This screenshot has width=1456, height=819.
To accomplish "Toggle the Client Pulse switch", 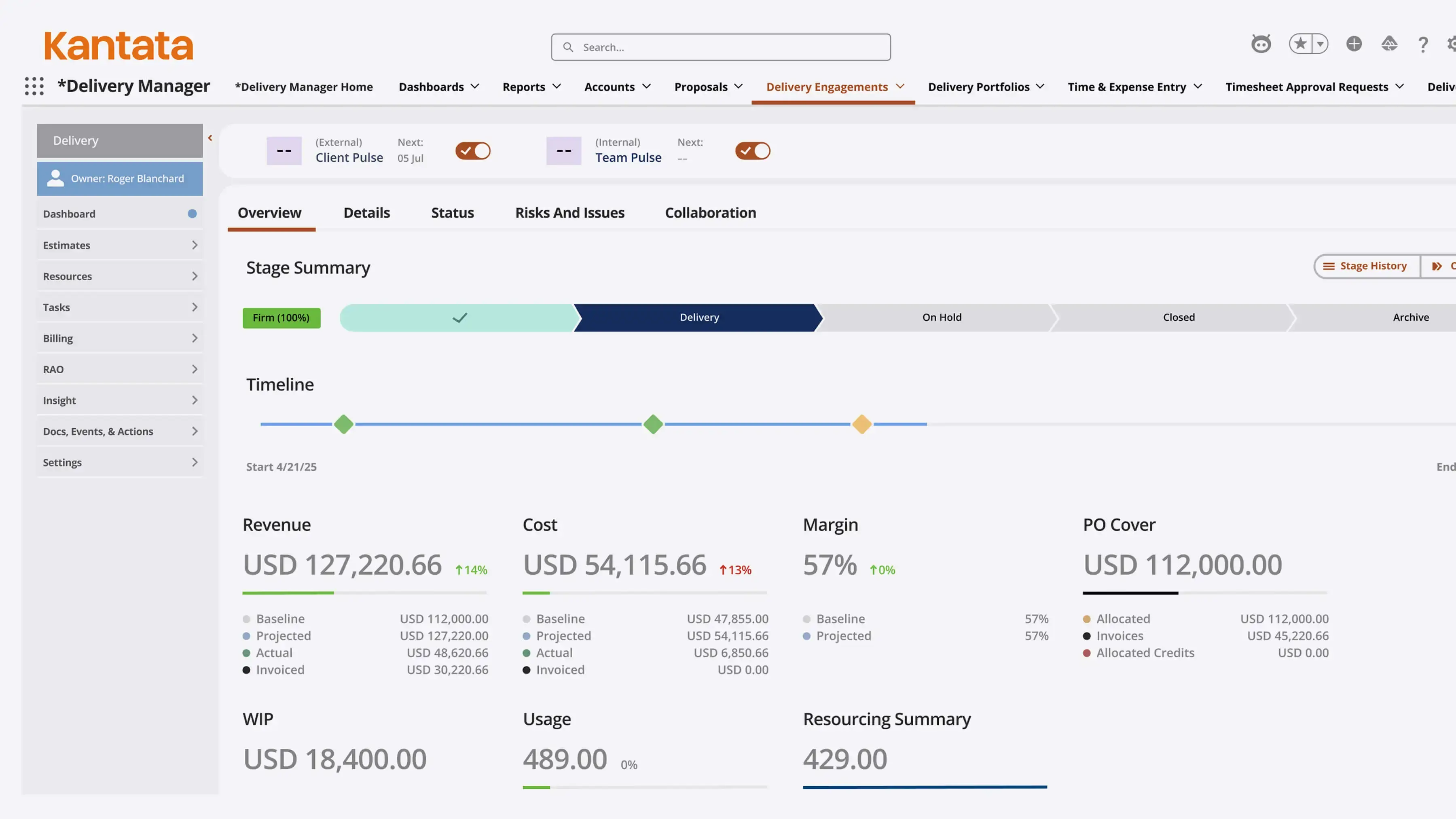I will 472,151.
